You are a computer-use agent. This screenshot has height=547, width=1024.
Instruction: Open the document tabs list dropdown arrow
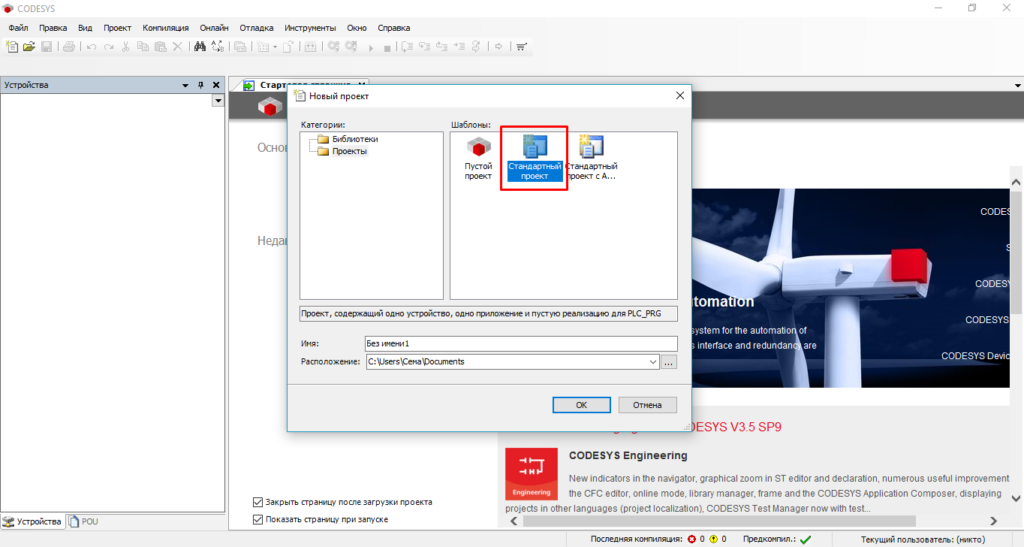[x=1017, y=86]
